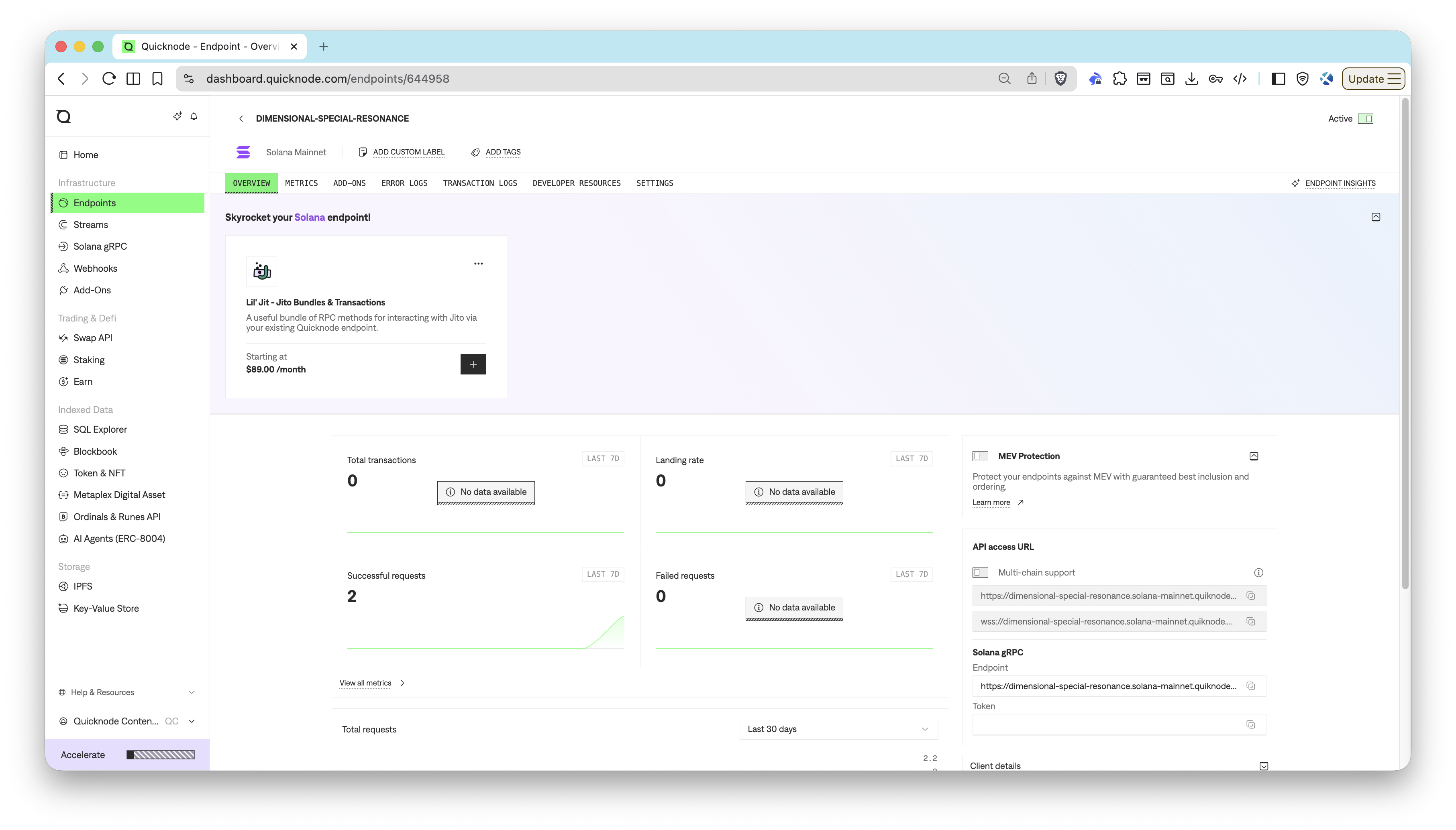This screenshot has width=1456, height=830.
Task: Expand Help & Resources menu
Action: 192,692
